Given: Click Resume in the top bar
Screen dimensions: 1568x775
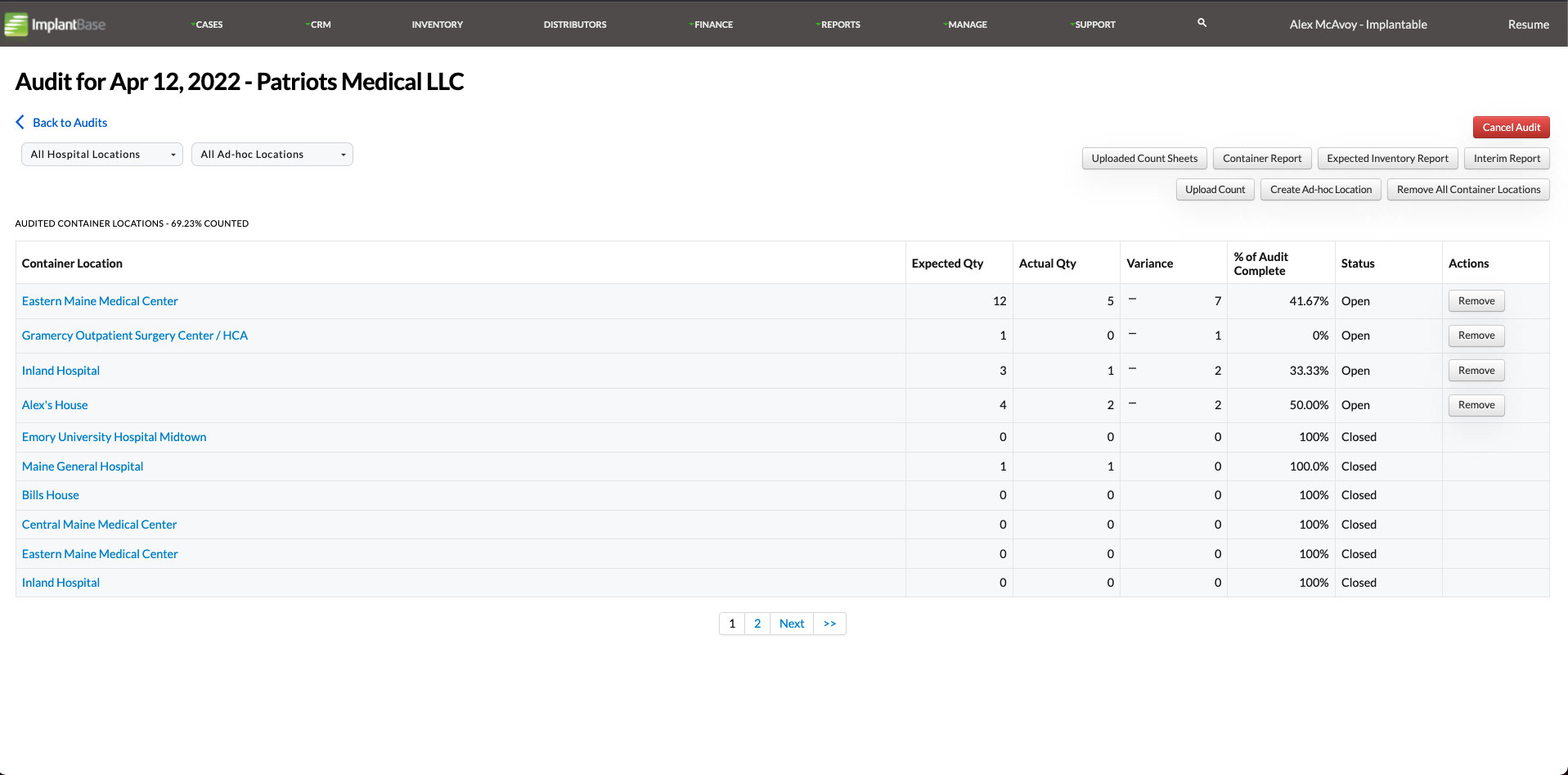Looking at the screenshot, I should 1529,25.
